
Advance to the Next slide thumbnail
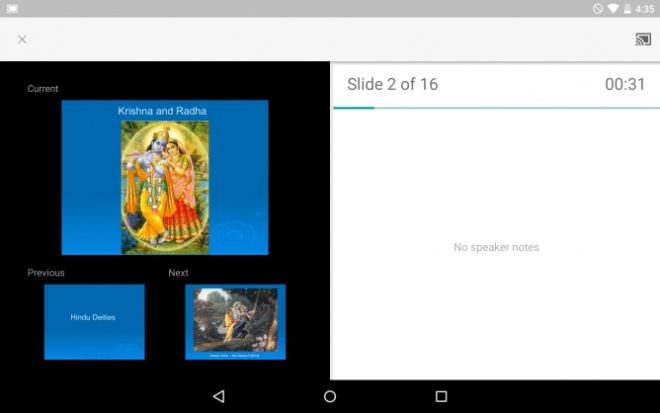click(x=235, y=321)
